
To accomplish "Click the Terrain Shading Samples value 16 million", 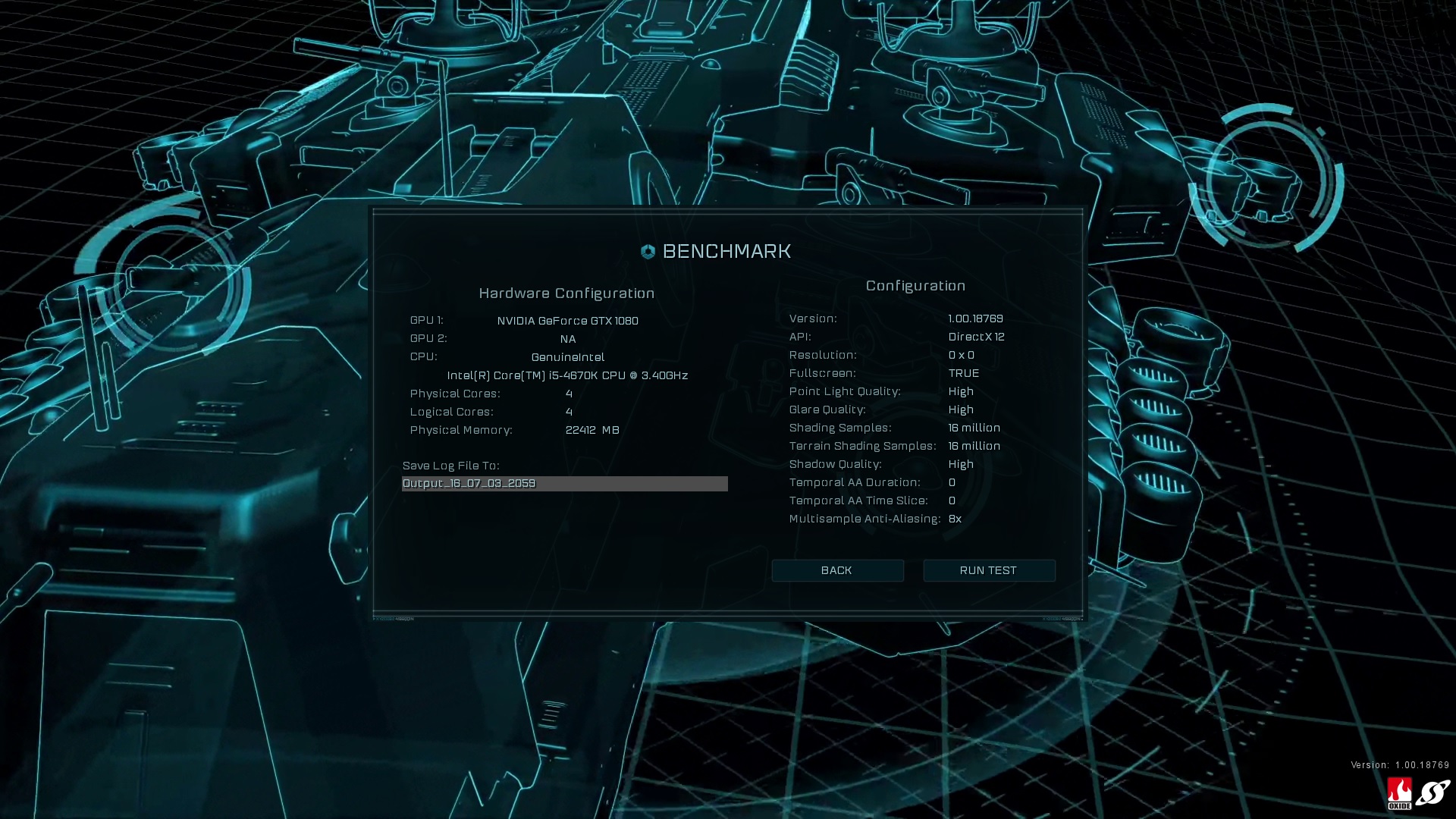I will click(x=974, y=446).
